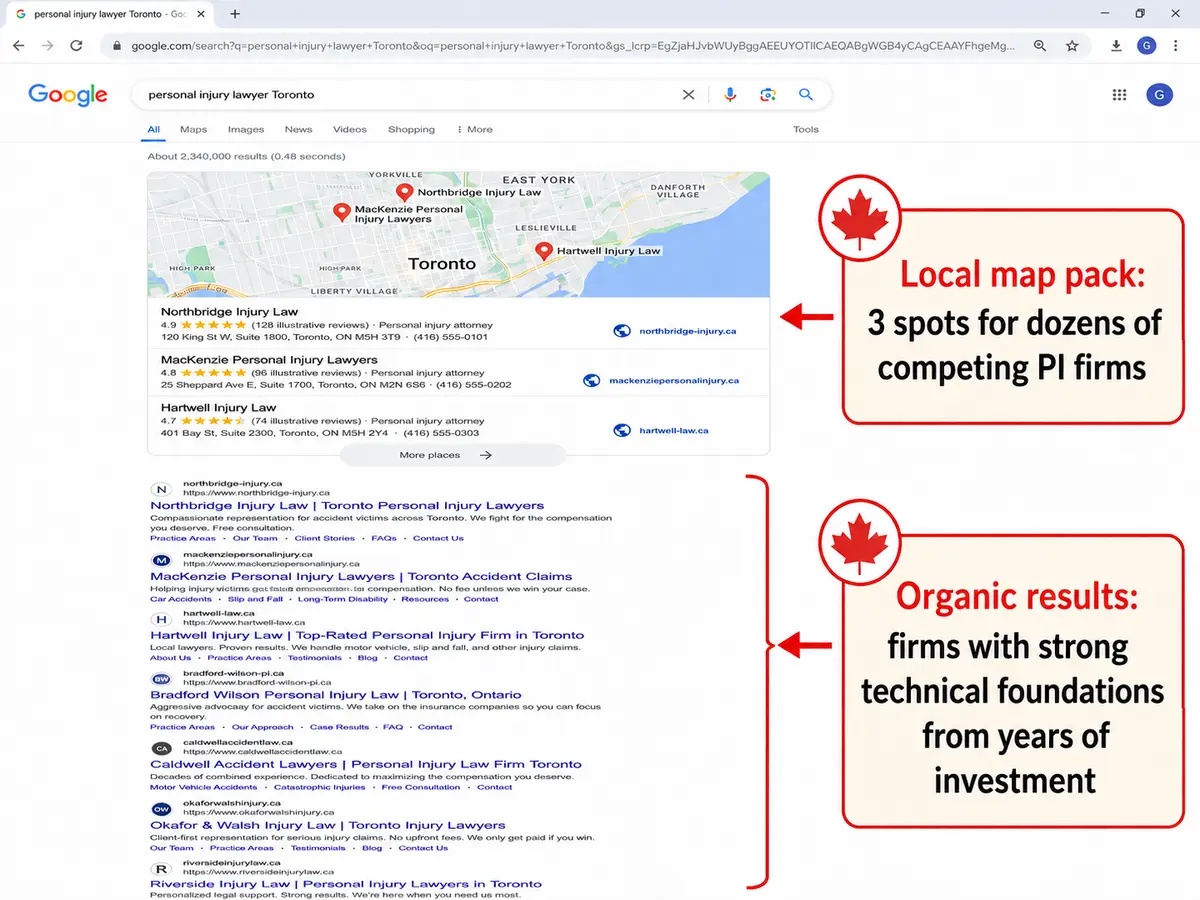
Task: Click the zoom magnifier icon in address bar
Action: (x=1040, y=46)
